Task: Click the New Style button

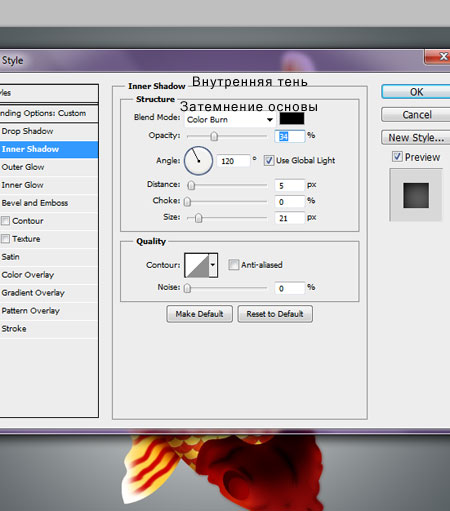Action: (x=416, y=137)
